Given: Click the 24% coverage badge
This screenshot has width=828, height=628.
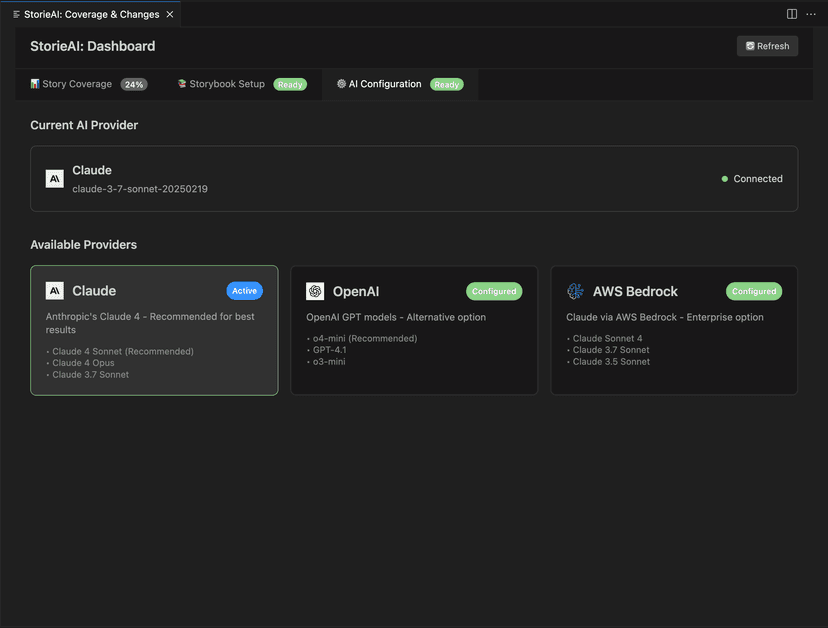Looking at the screenshot, I should click(134, 85).
